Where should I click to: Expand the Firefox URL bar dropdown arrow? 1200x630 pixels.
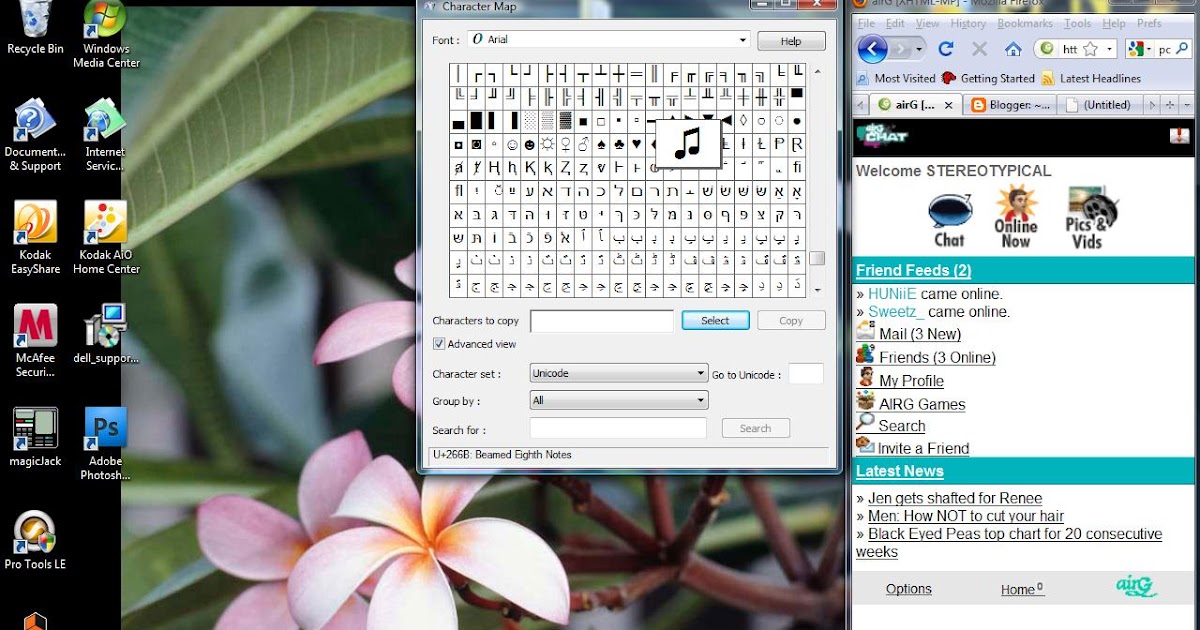pyautogui.click(x=1110, y=49)
